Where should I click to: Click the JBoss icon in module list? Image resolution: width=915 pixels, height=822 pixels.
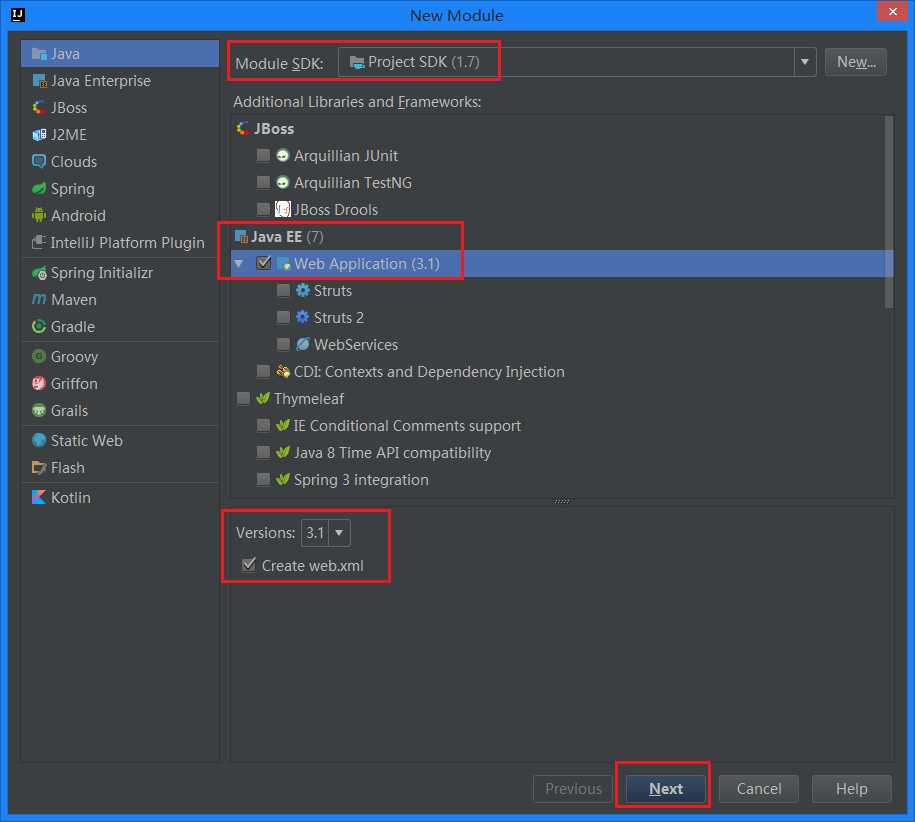pos(39,108)
